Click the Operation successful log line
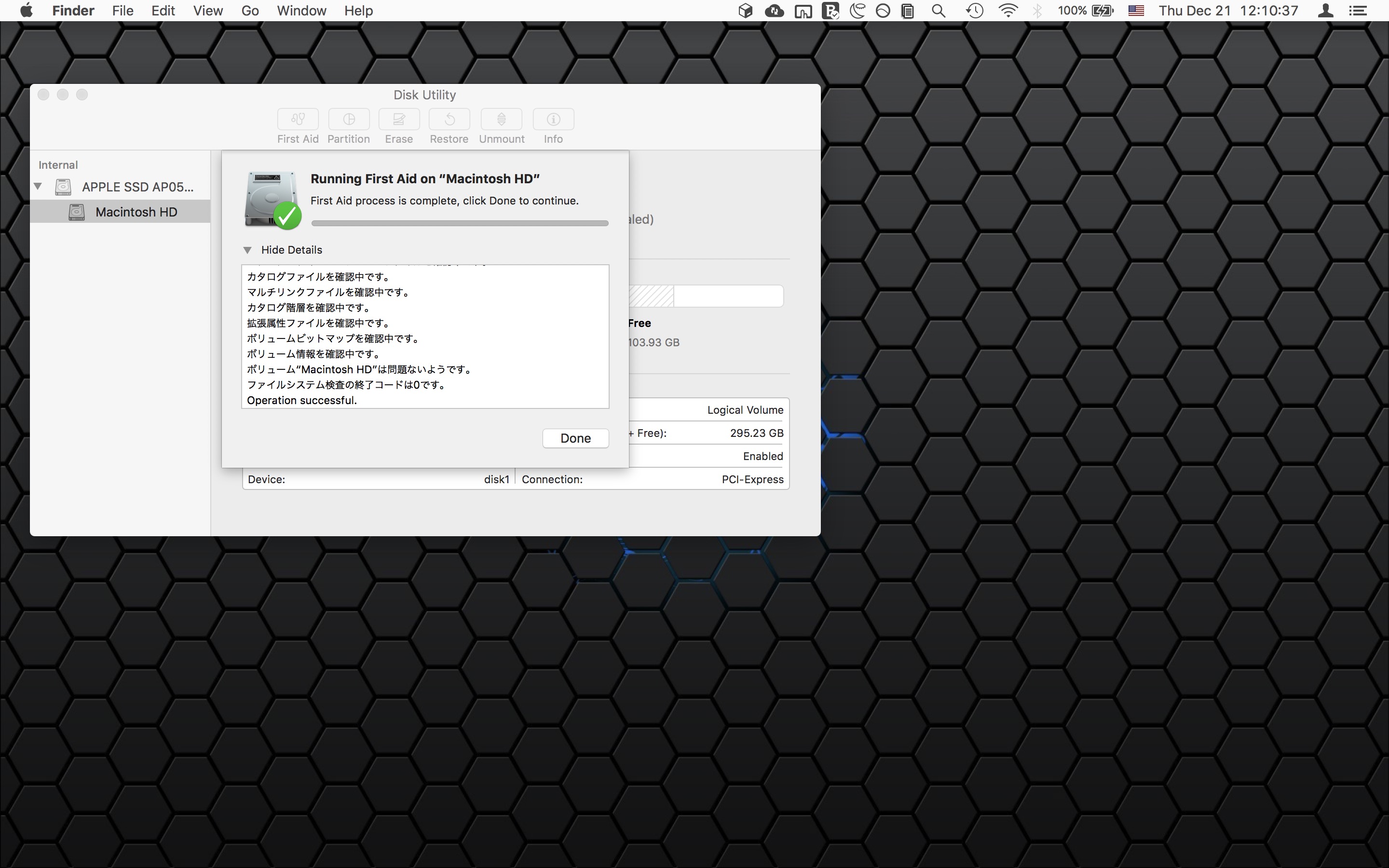The height and width of the screenshot is (868, 1389). tap(302, 400)
